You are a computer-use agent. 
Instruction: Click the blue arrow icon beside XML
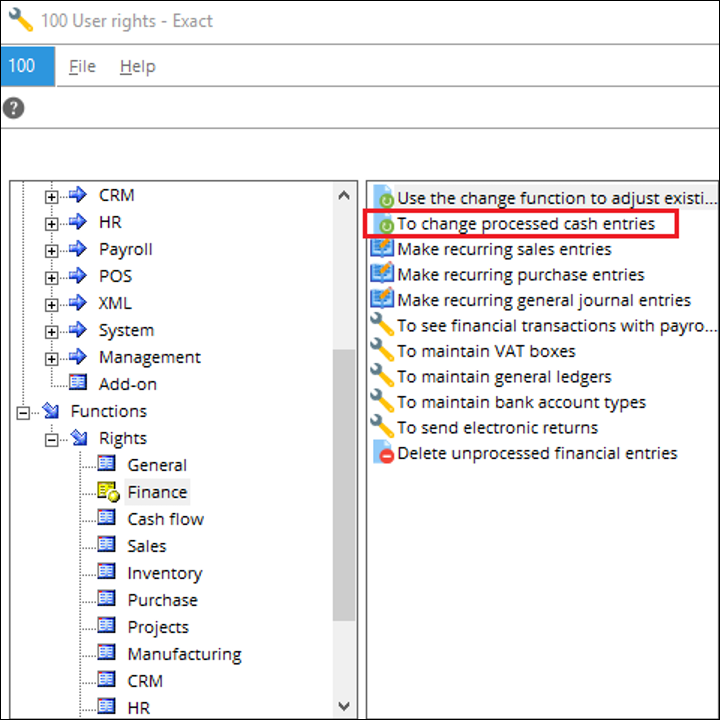(x=78, y=303)
